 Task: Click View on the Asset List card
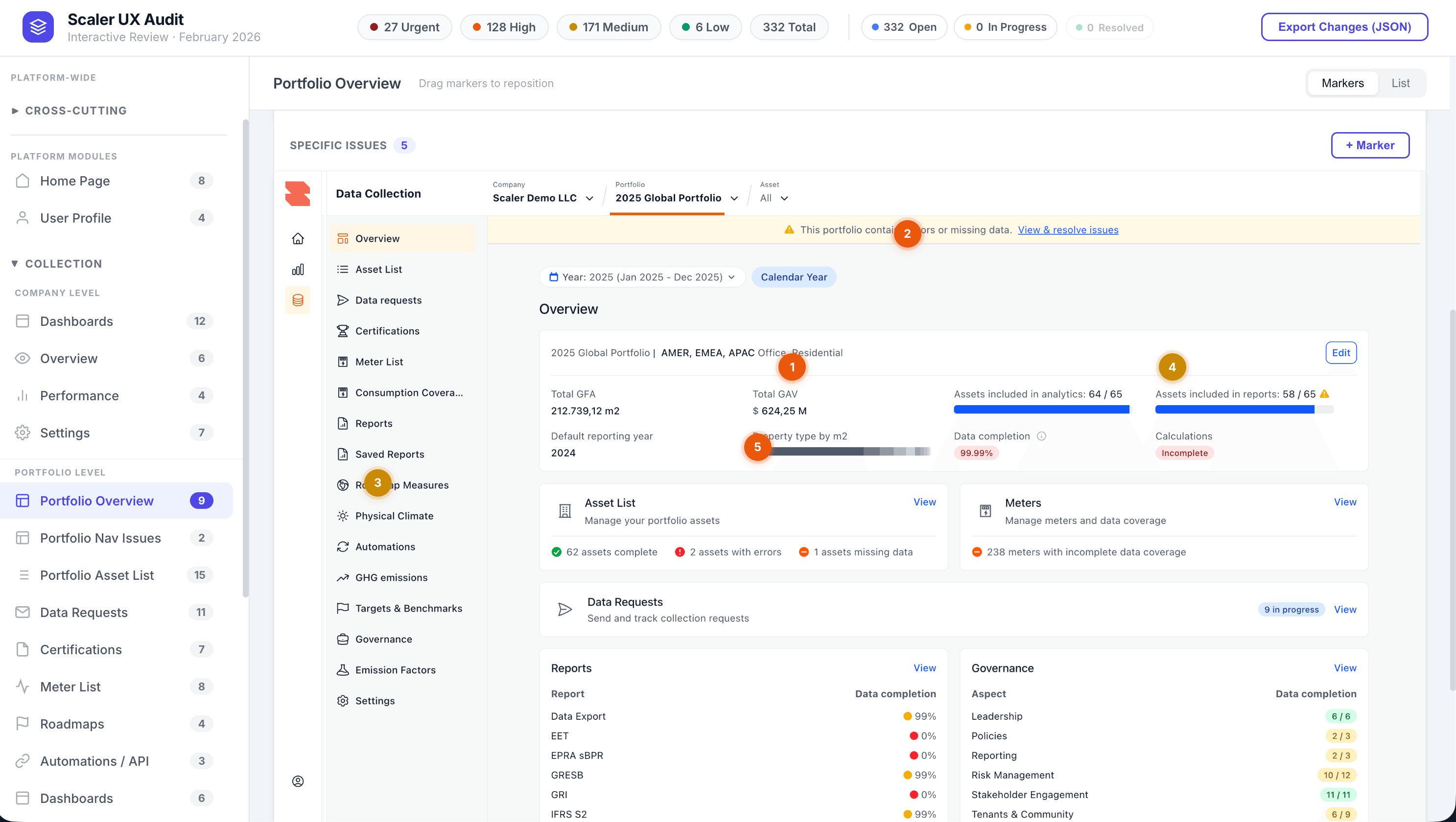[925, 502]
